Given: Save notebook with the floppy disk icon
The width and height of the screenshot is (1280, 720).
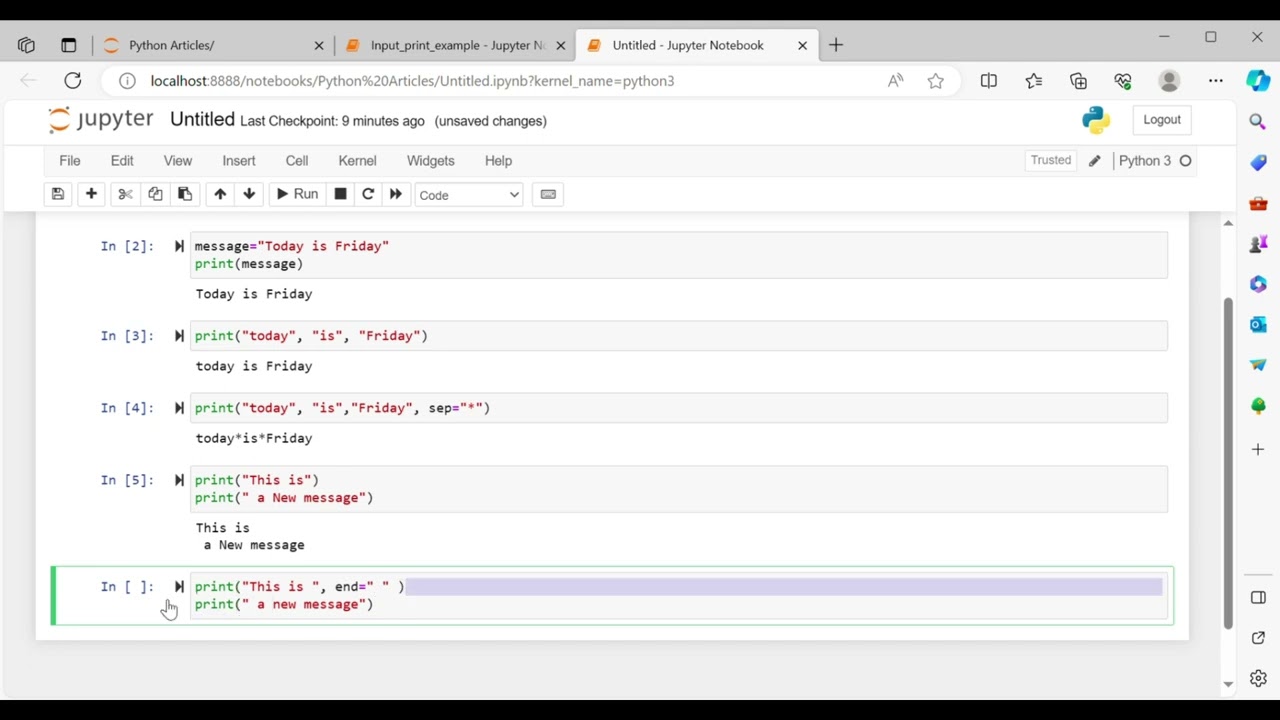Looking at the screenshot, I should coord(58,195).
